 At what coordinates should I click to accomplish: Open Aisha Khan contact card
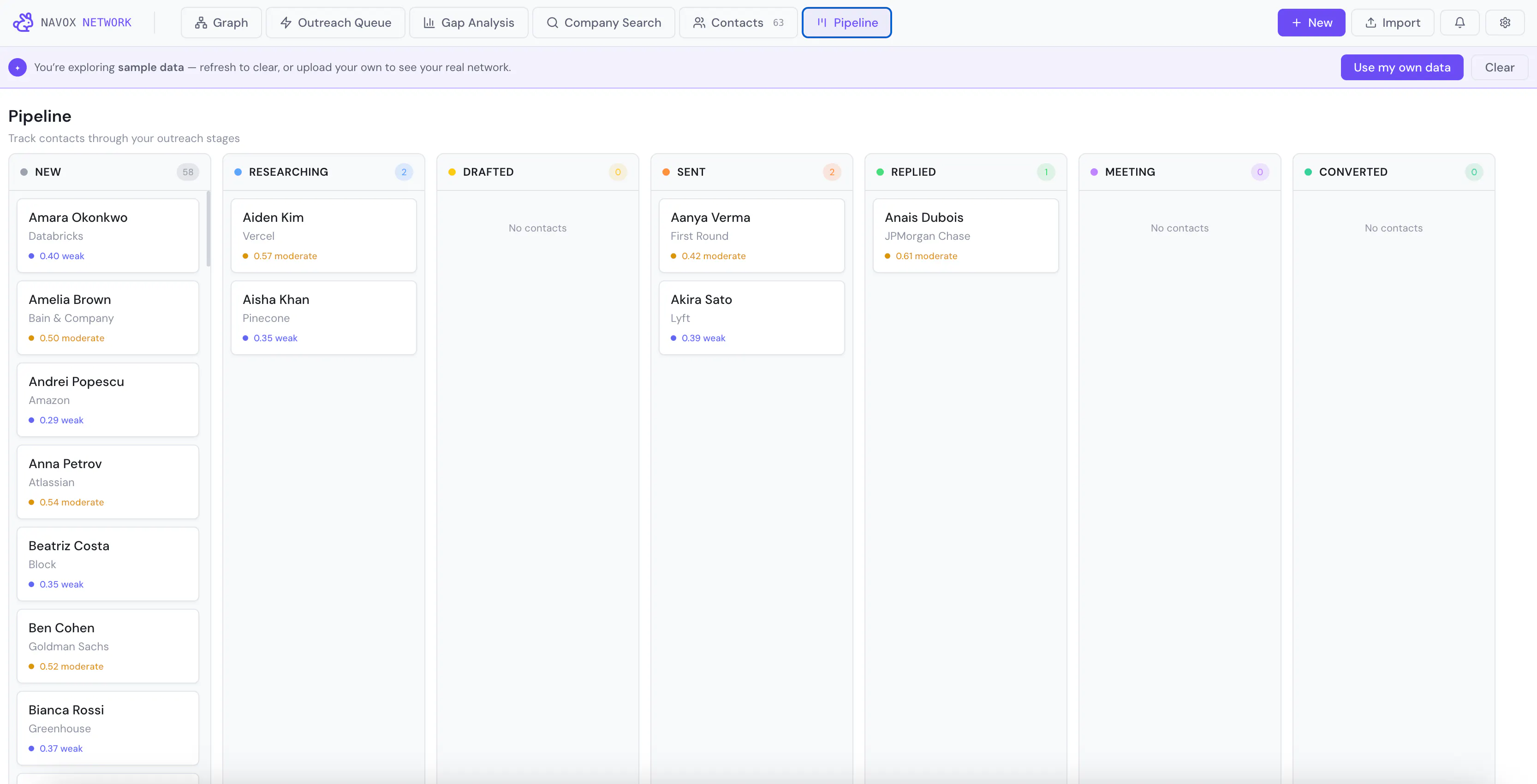pos(324,318)
